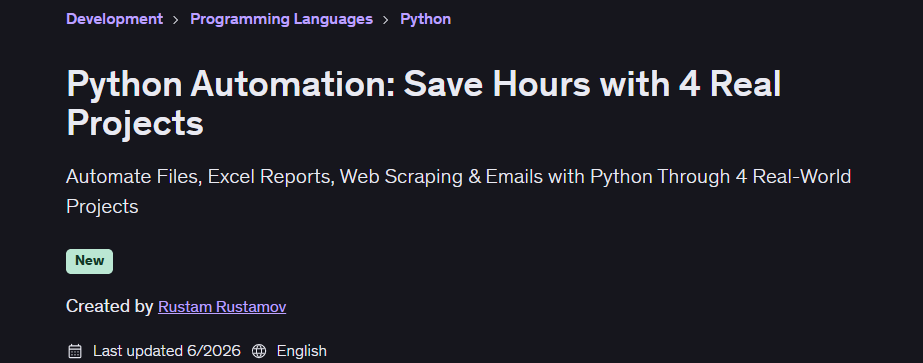Click the New badge
Screen dimensions: 923x363
pos(89,261)
